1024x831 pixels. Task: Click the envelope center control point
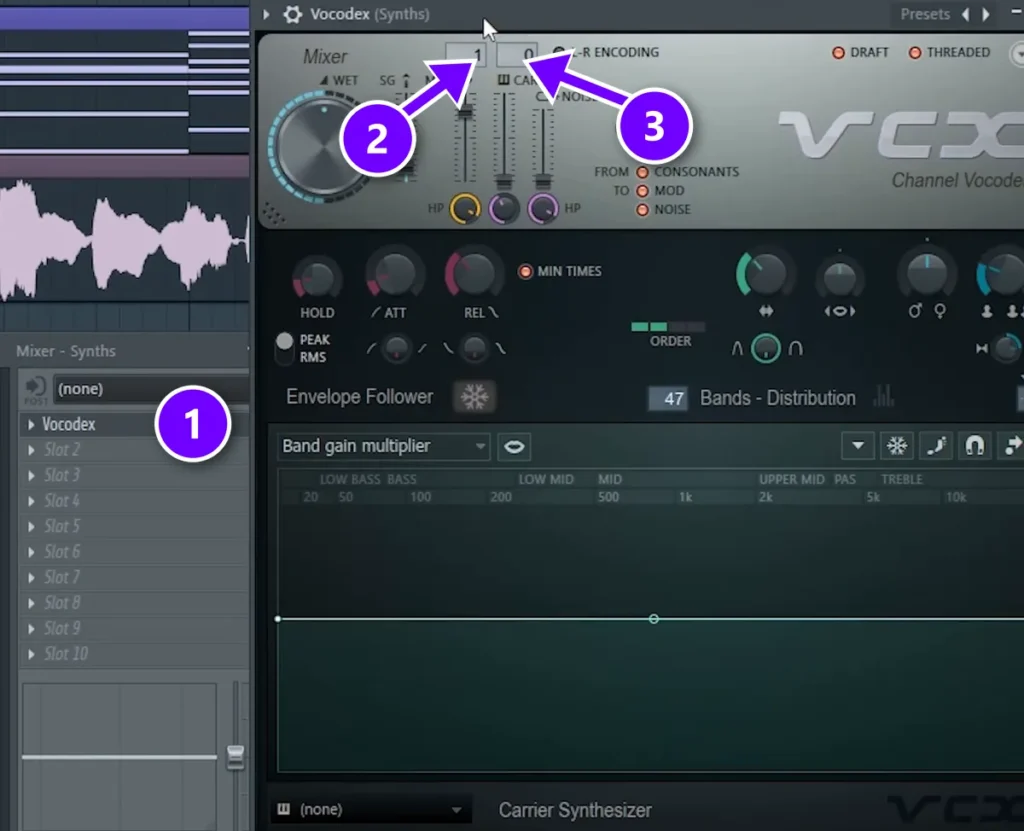pos(654,619)
